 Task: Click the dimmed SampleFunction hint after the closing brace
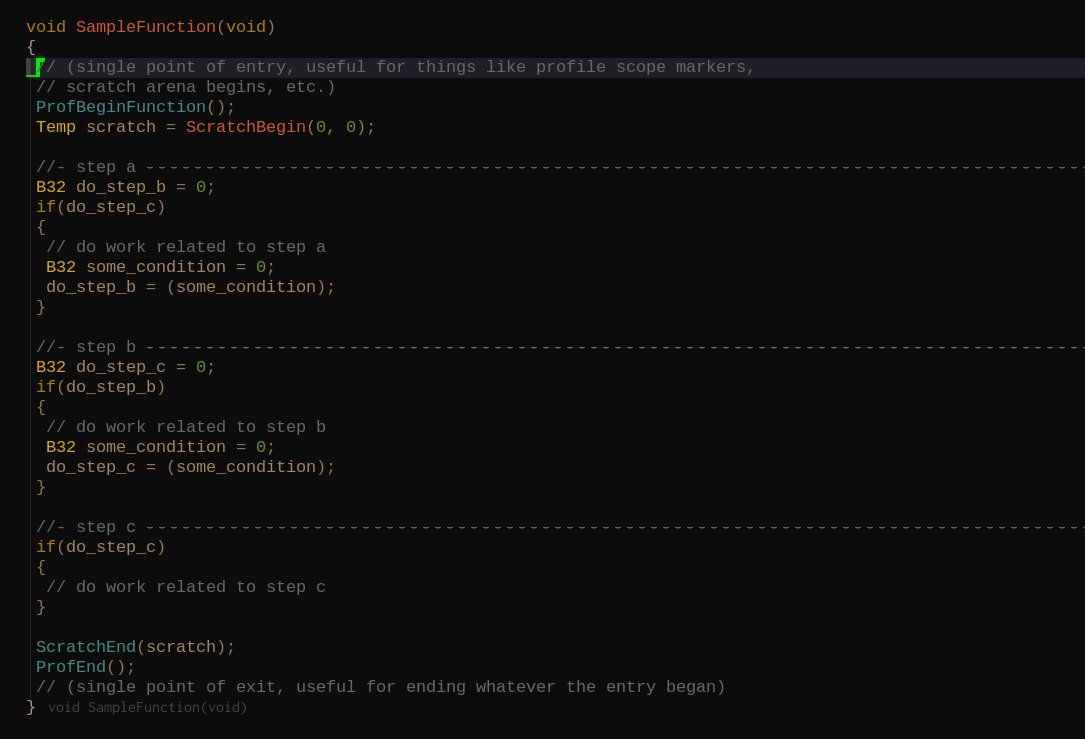tap(147, 707)
